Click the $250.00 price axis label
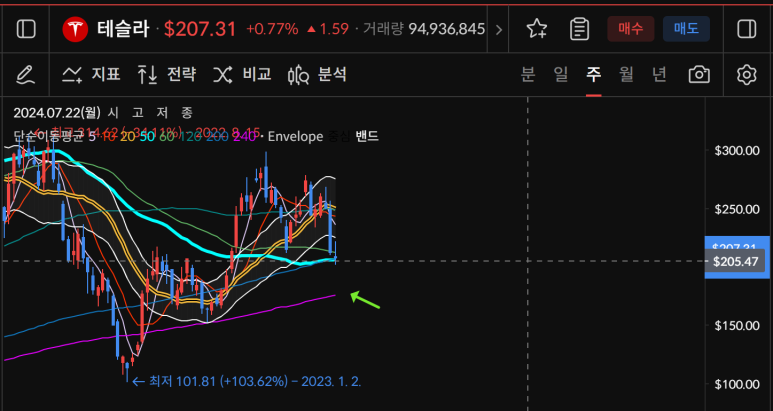773x411 pixels. click(x=737, y=209)
